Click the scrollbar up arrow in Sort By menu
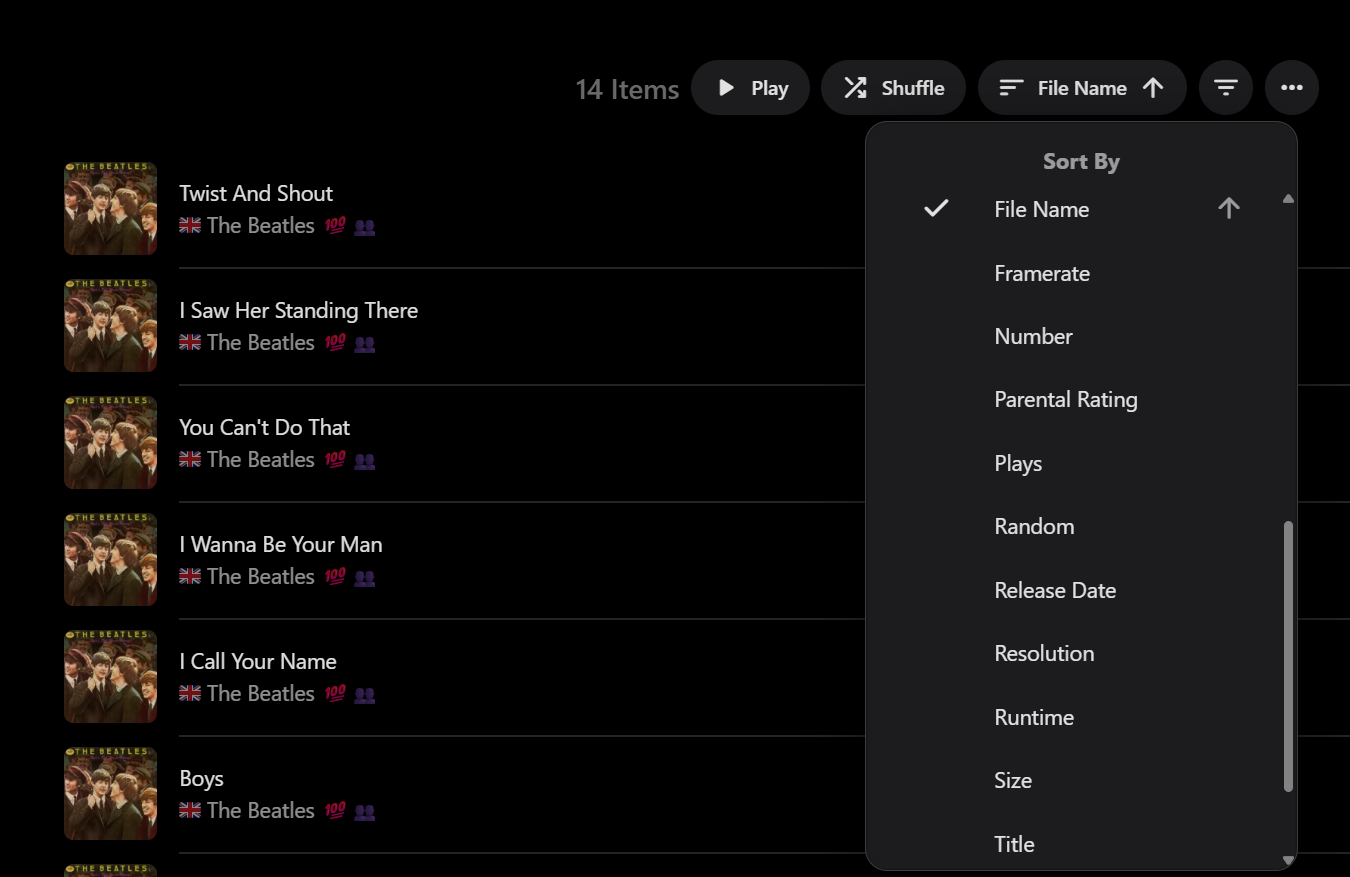Image resolution: width=1350 pixels, height=877 pixels. point(1288,199)
